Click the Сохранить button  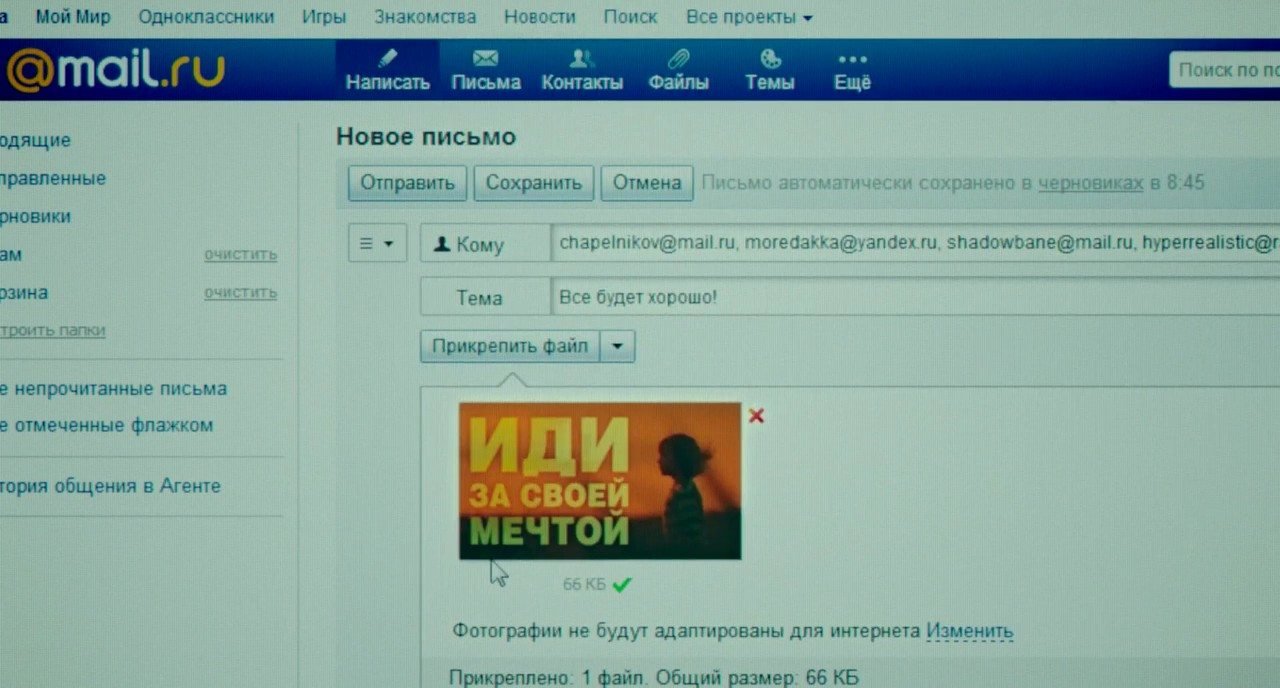[x=533, y=183]
